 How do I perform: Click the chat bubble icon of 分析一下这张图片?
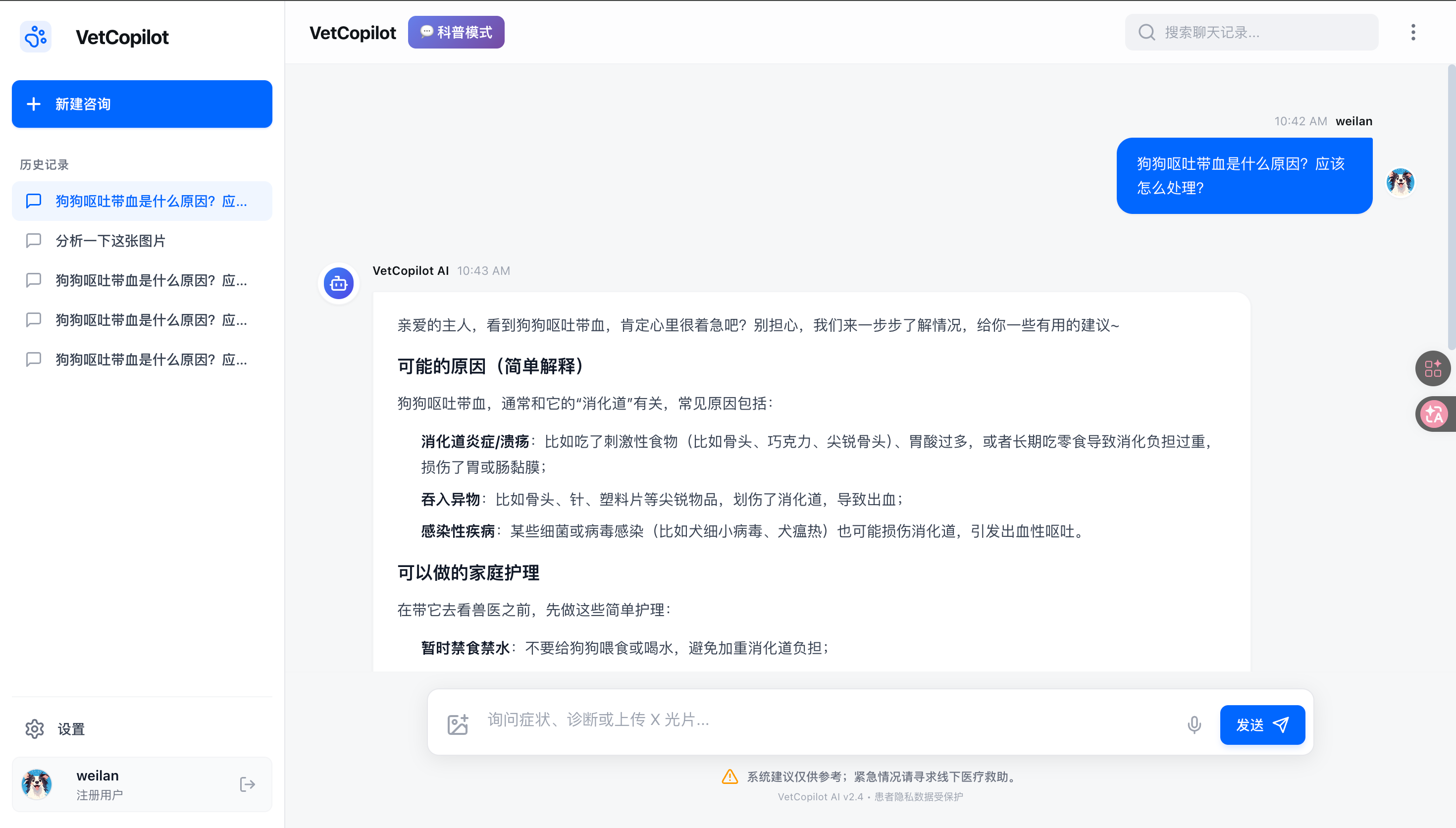tap(34, 241)
